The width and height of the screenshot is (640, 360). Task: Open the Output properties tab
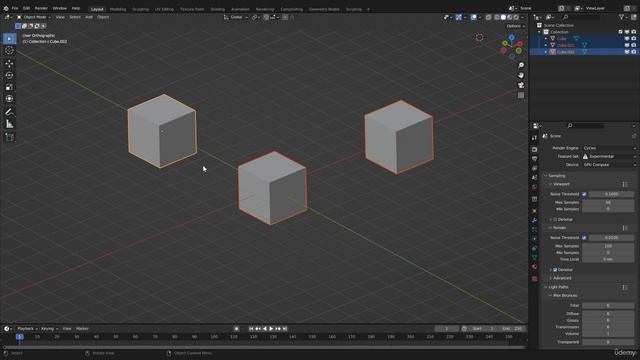click(534, 159)
